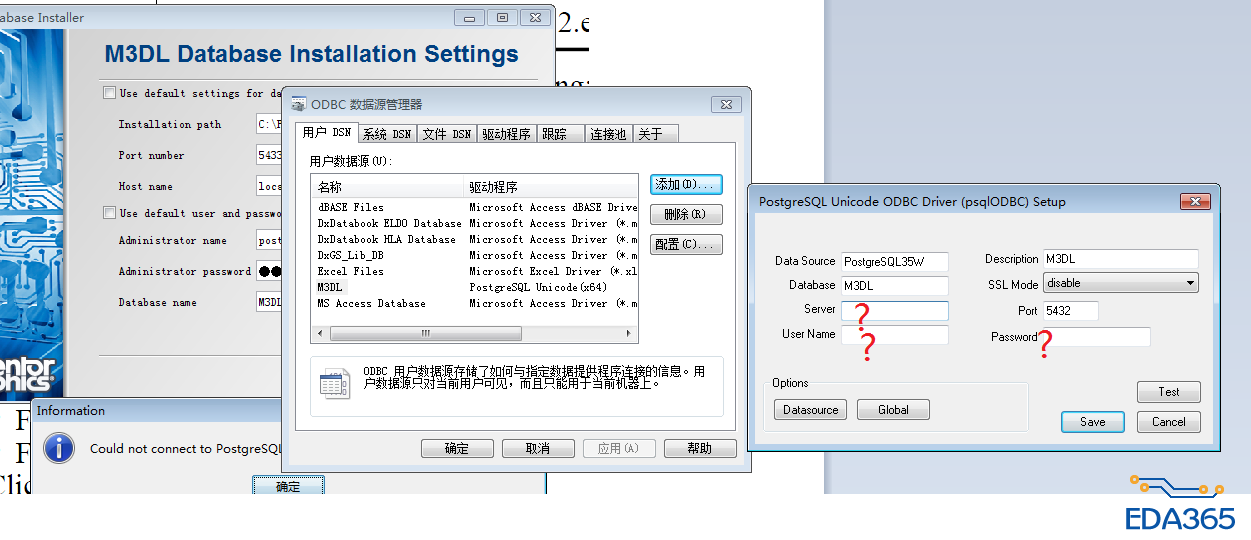Click the 名称 column header
The width and height of the screenshot is (1251, 540).
[x=389, y=187]
